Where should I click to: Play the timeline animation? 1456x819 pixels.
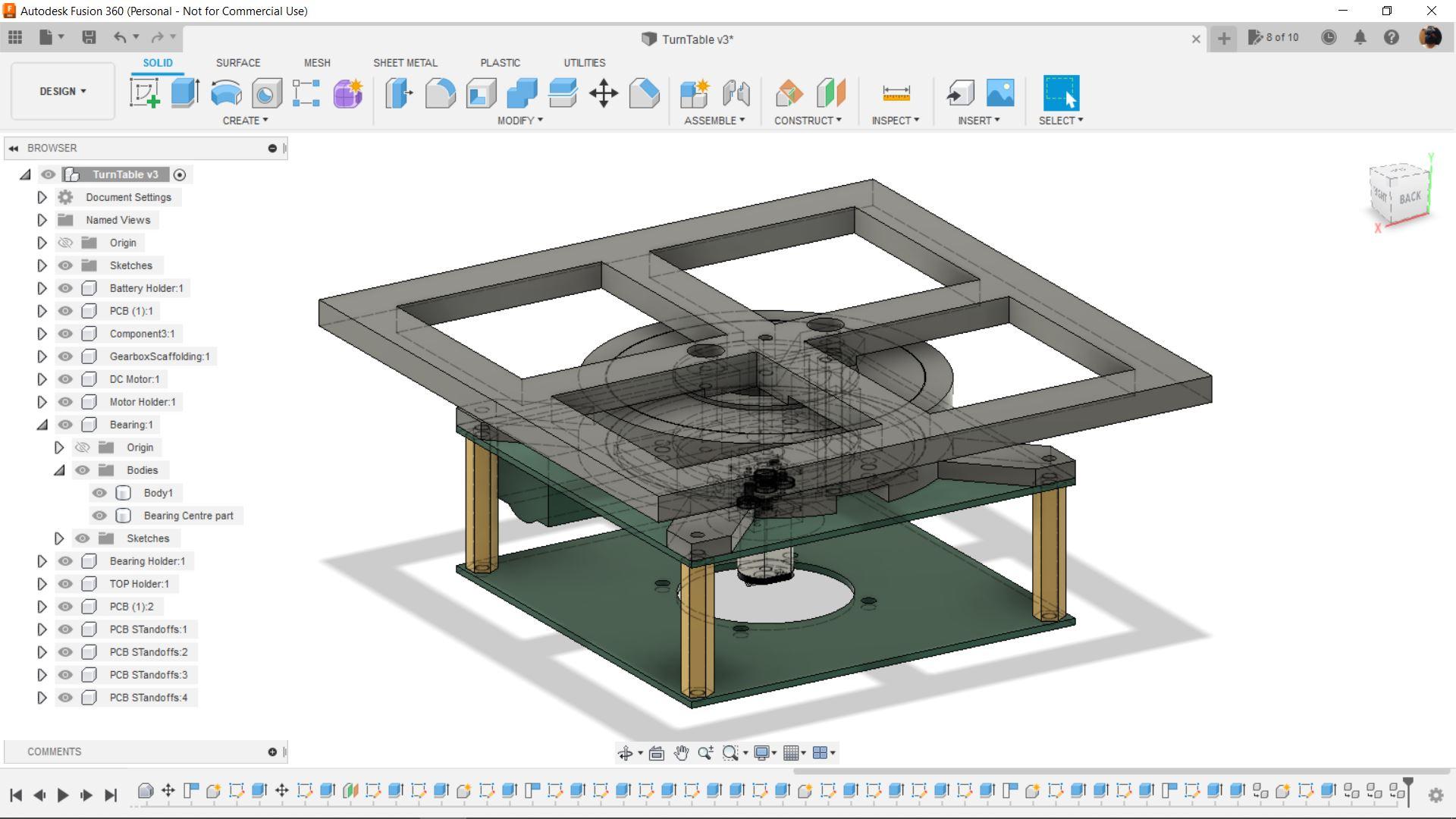point(63,795)
